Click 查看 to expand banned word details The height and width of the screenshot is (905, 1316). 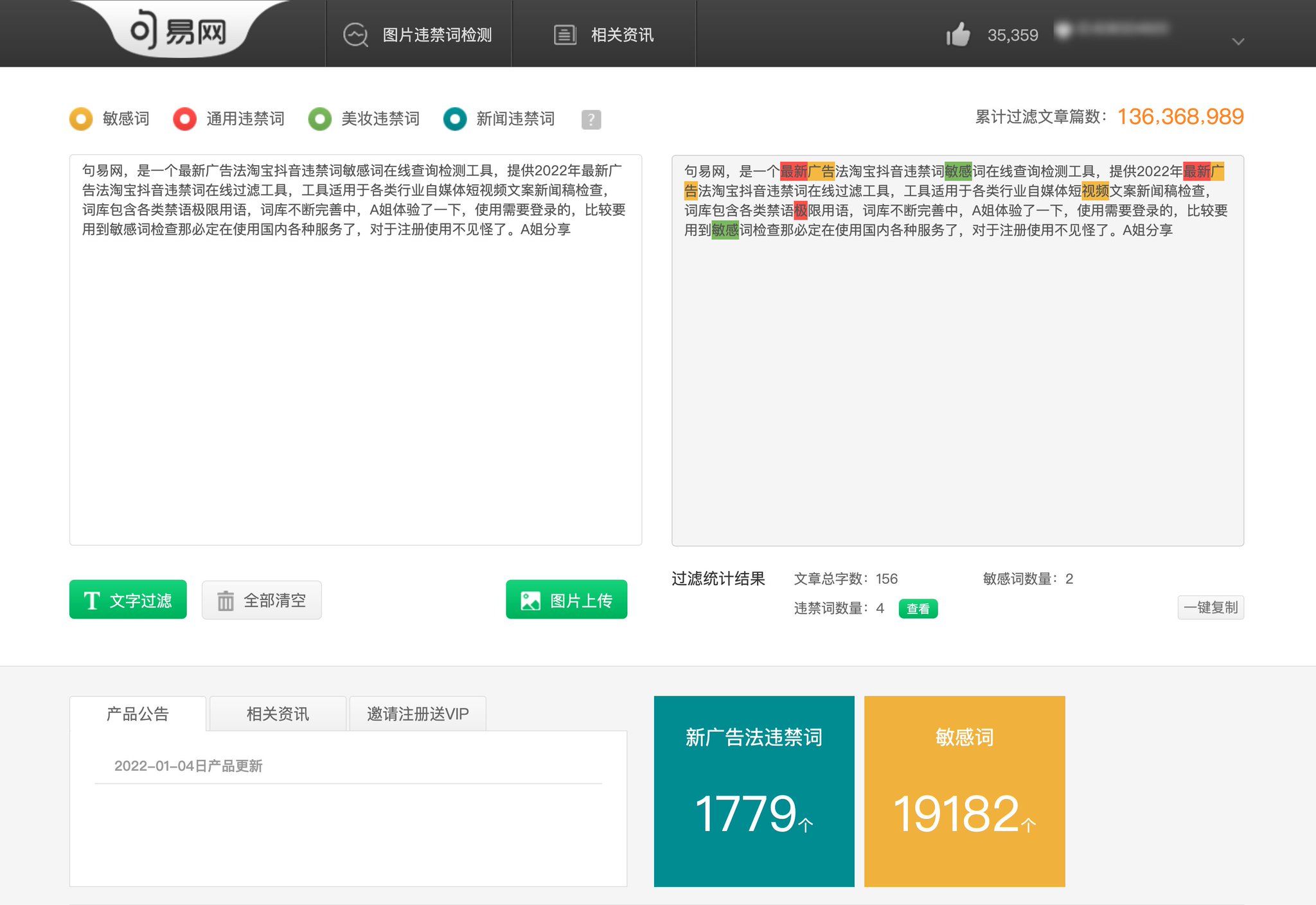coord(918,608)
